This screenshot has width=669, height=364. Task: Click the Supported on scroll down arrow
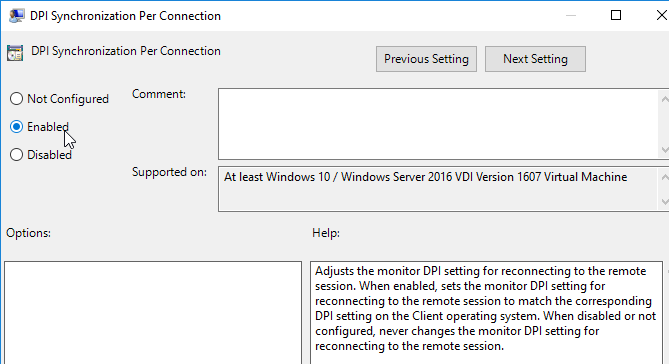664,201
